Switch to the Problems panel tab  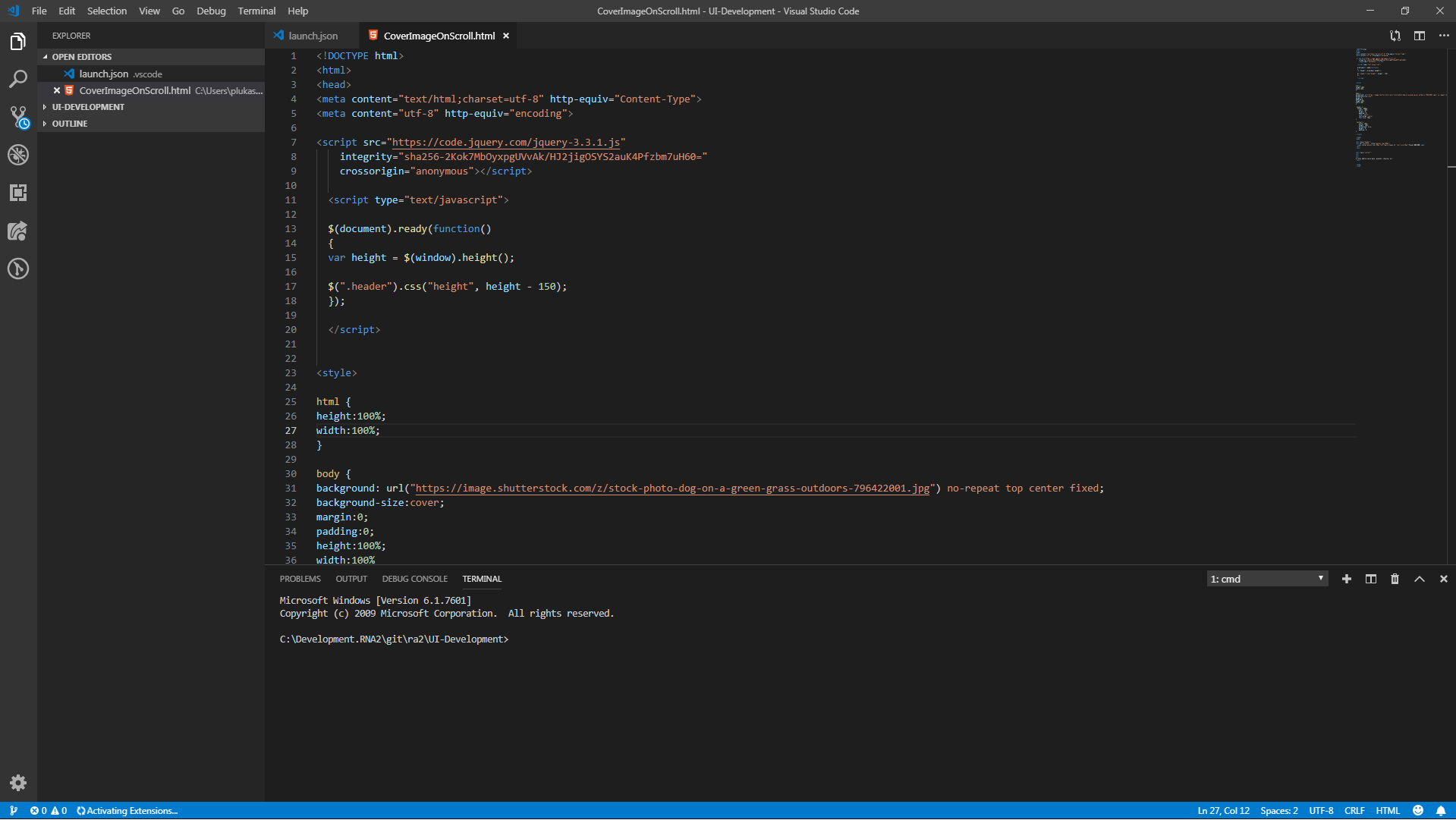(x=300, y=579)
